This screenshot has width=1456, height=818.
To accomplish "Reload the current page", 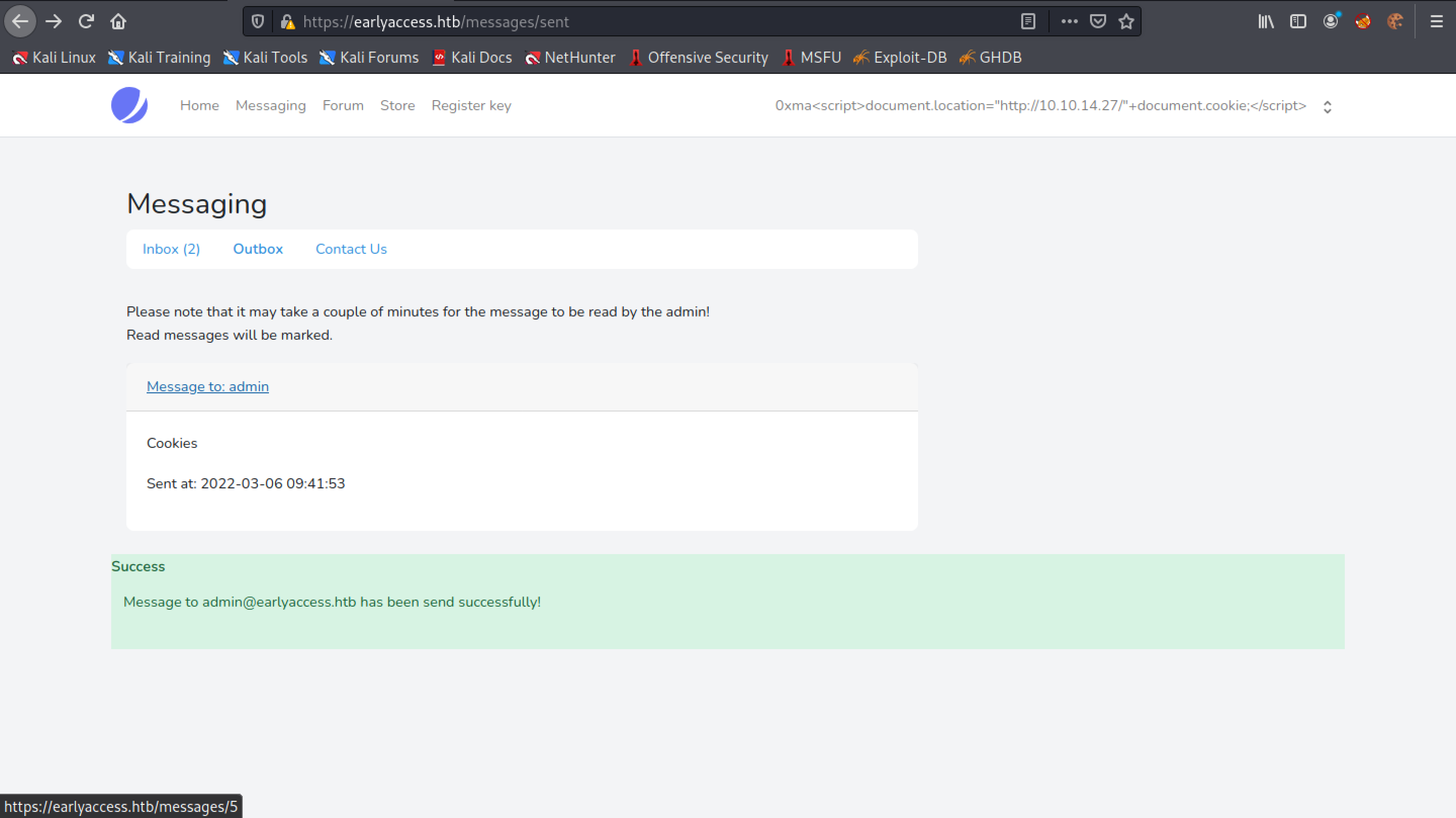I will [86, 21].
